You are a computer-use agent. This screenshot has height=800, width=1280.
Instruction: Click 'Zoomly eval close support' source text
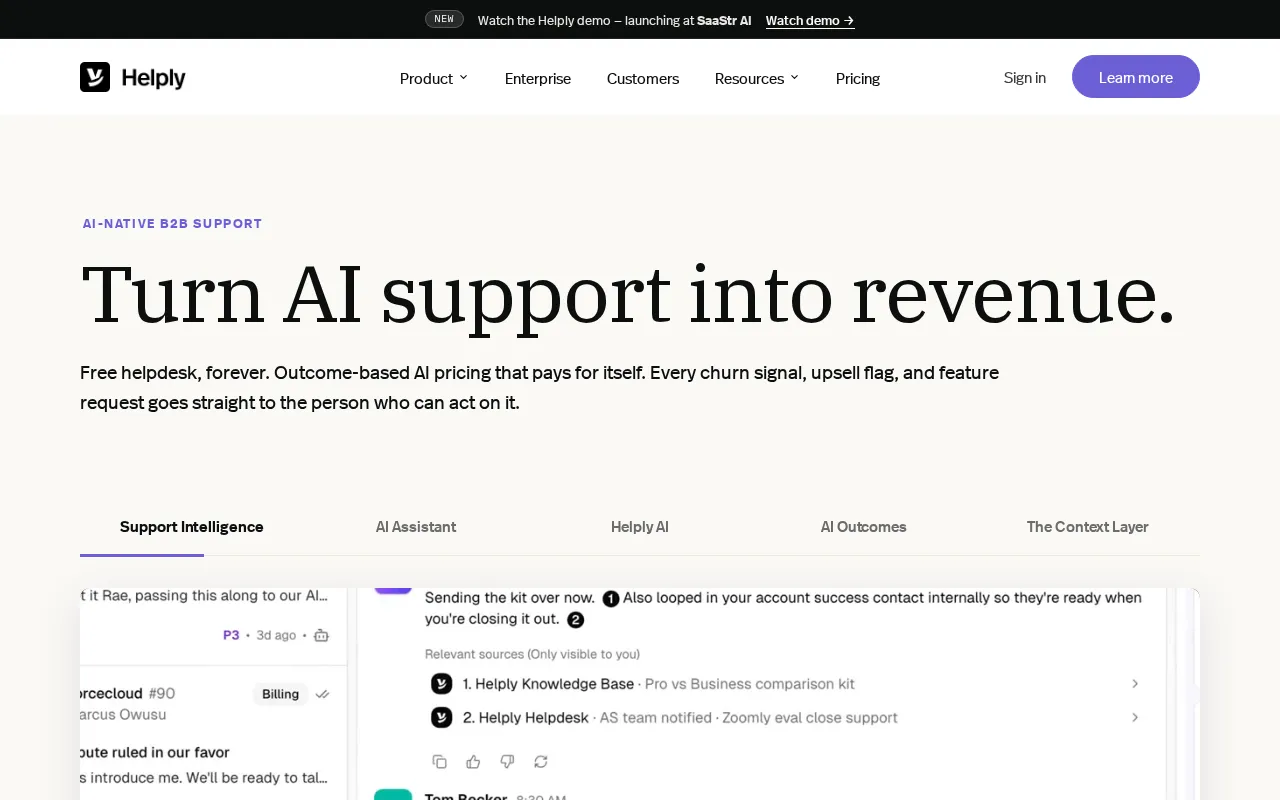click(810, 717)
